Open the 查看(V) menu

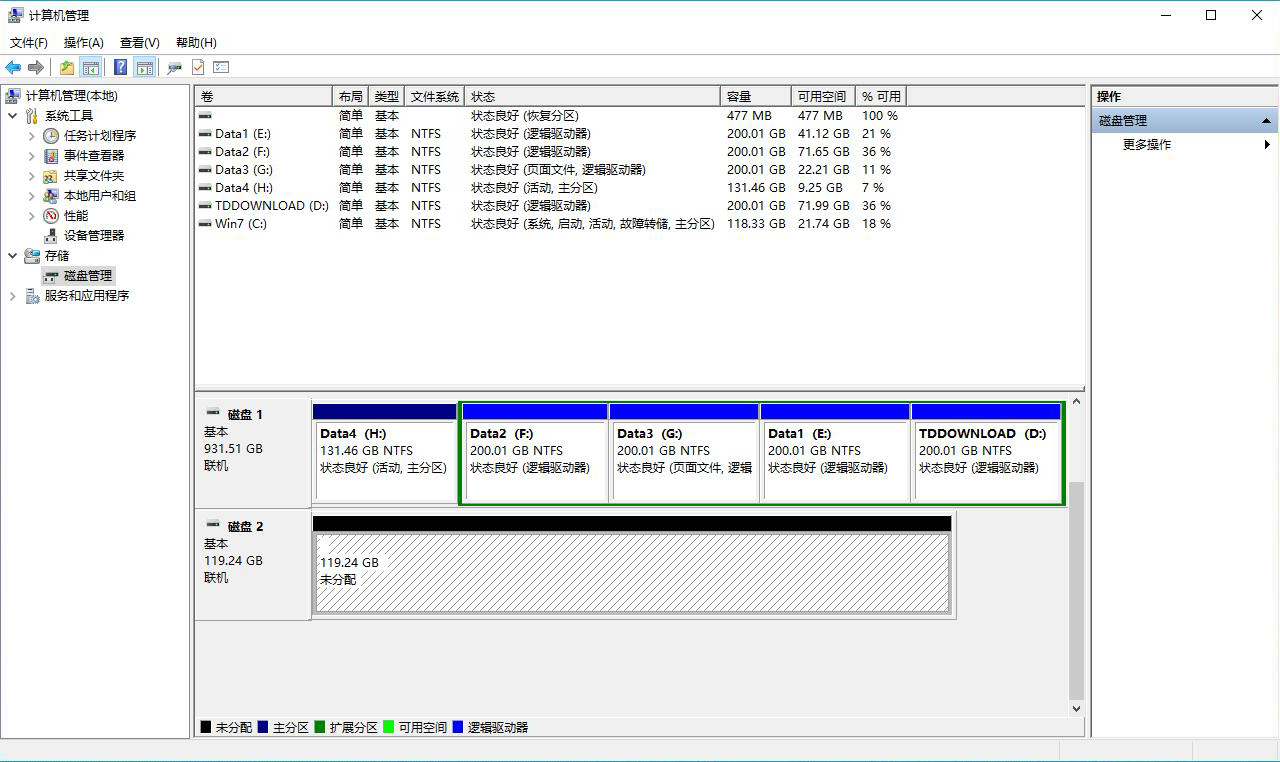click(x=140, y=43)
